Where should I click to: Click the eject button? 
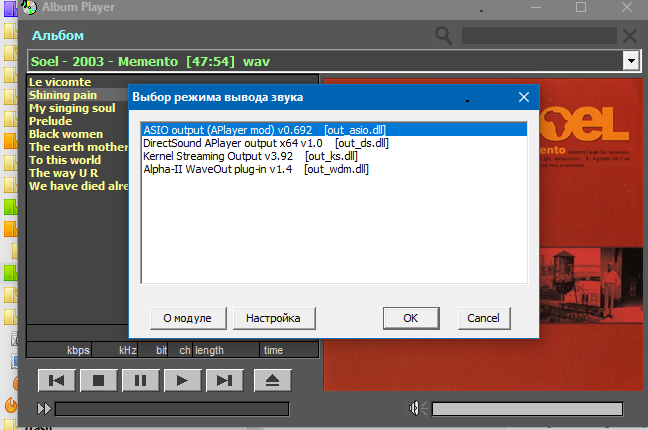[272, 380]
